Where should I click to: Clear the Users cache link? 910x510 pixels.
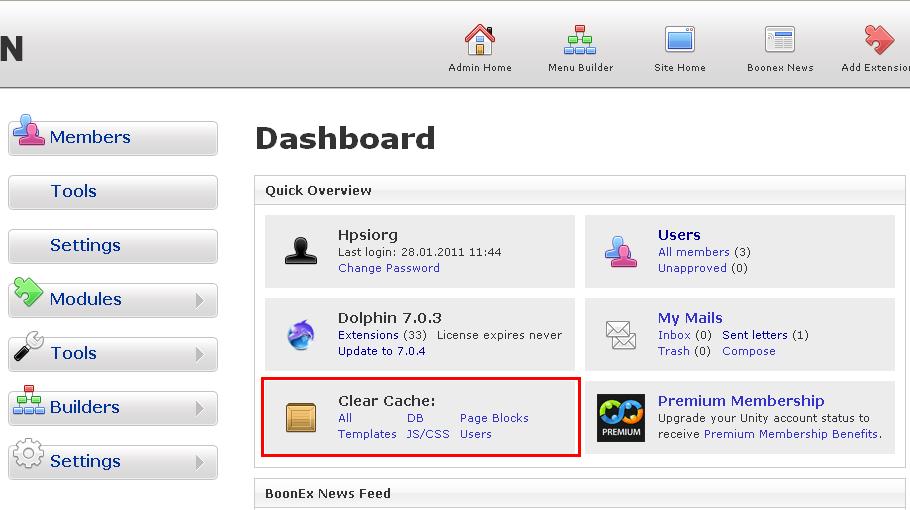pos(475,434)
